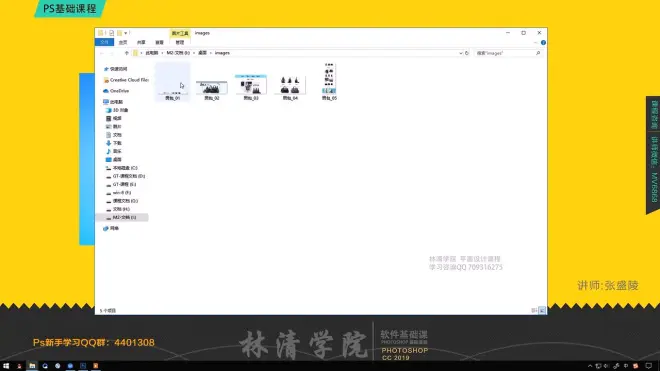Show hidden system tray icons
660x371 pixels.
(x=590, y=366)
